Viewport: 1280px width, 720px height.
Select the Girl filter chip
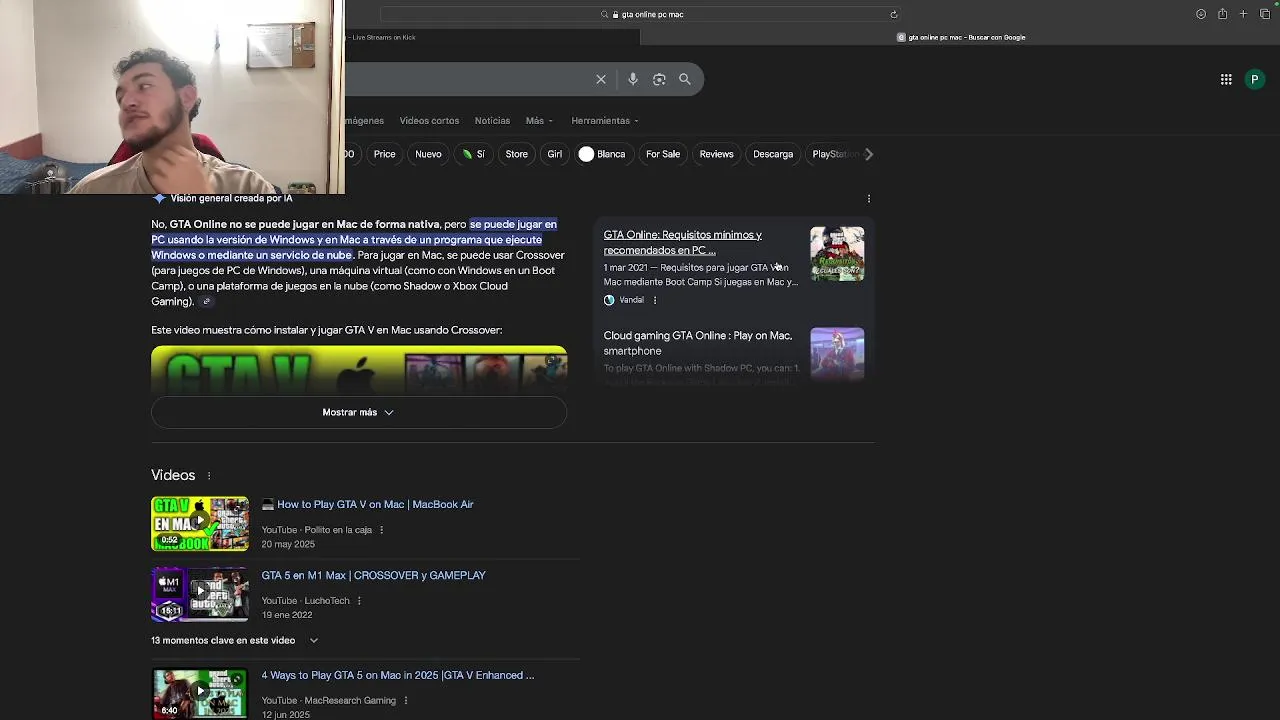point(554,154)
